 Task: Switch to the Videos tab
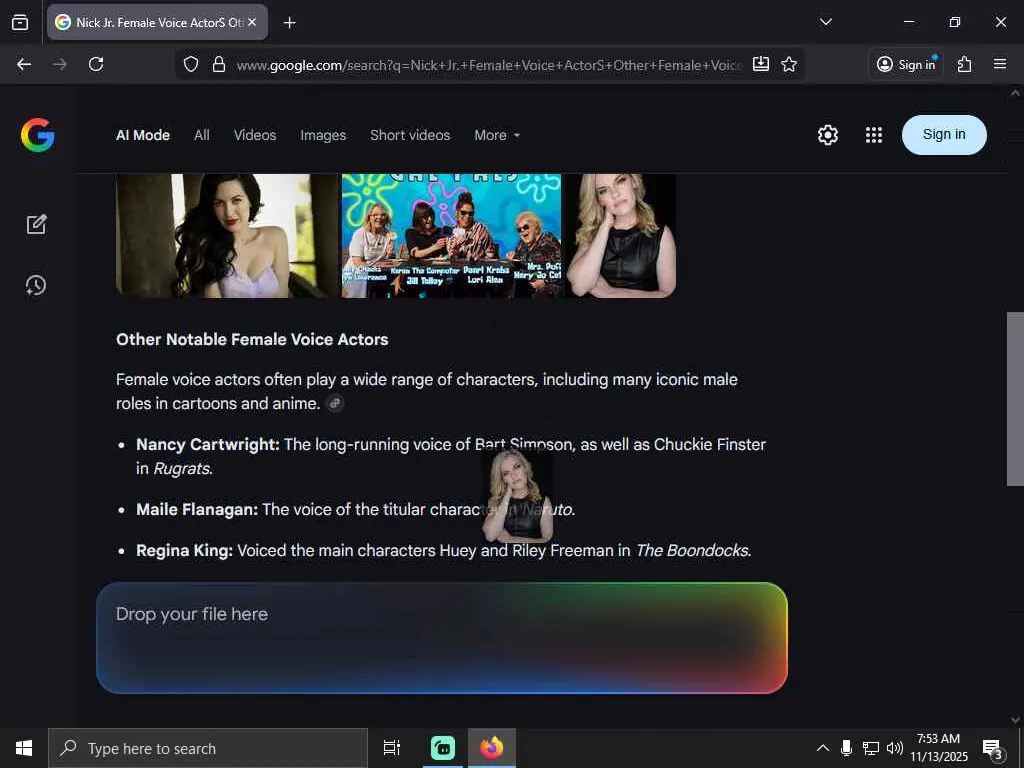(x=255, y=135)
